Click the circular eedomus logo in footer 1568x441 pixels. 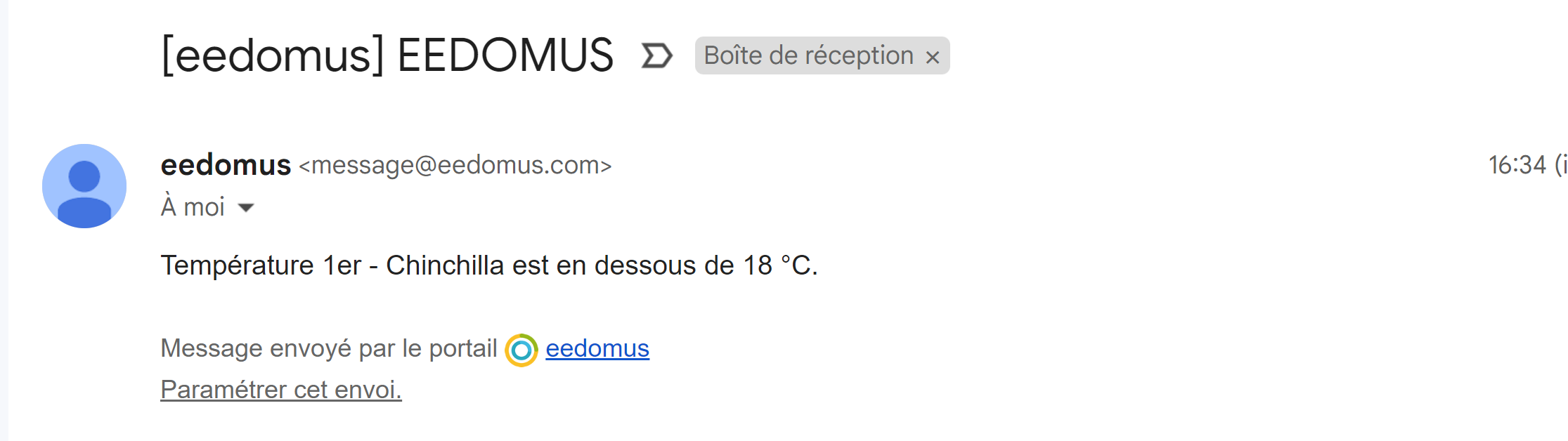coord(521,350)
